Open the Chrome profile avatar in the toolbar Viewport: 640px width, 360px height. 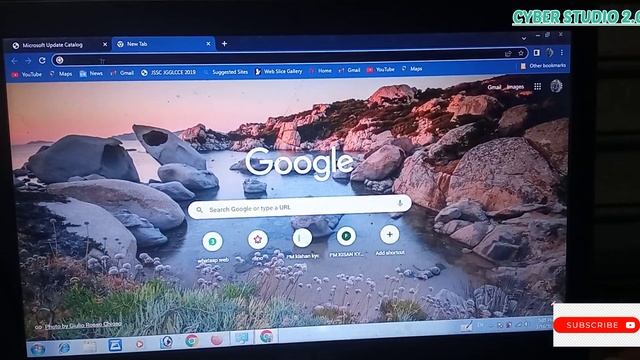pyautogui.click(x=550, y=52)
